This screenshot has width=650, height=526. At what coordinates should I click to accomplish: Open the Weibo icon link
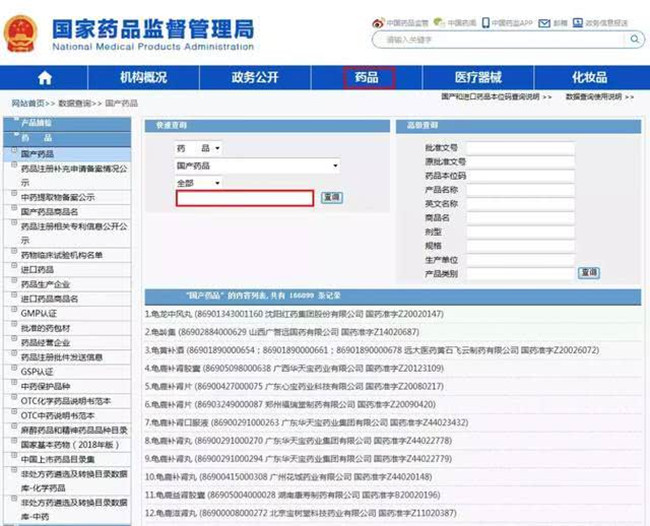[378, 23]
